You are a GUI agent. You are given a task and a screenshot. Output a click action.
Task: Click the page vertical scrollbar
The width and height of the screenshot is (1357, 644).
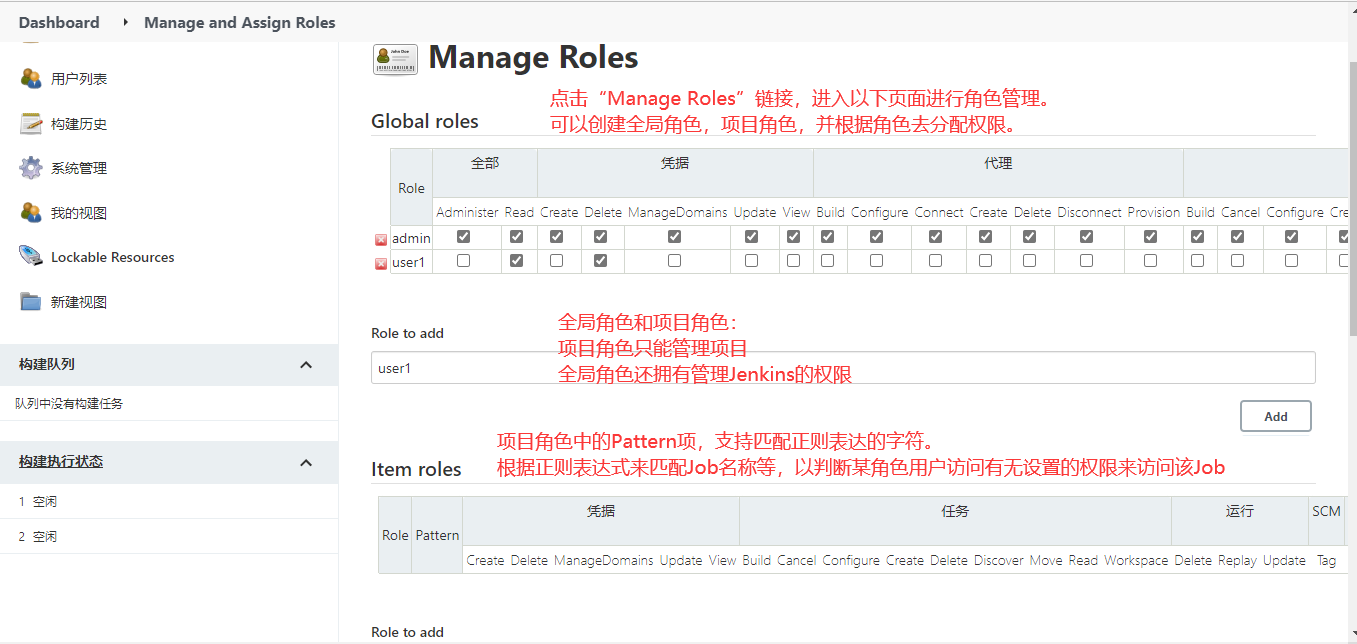(1351, 200)
